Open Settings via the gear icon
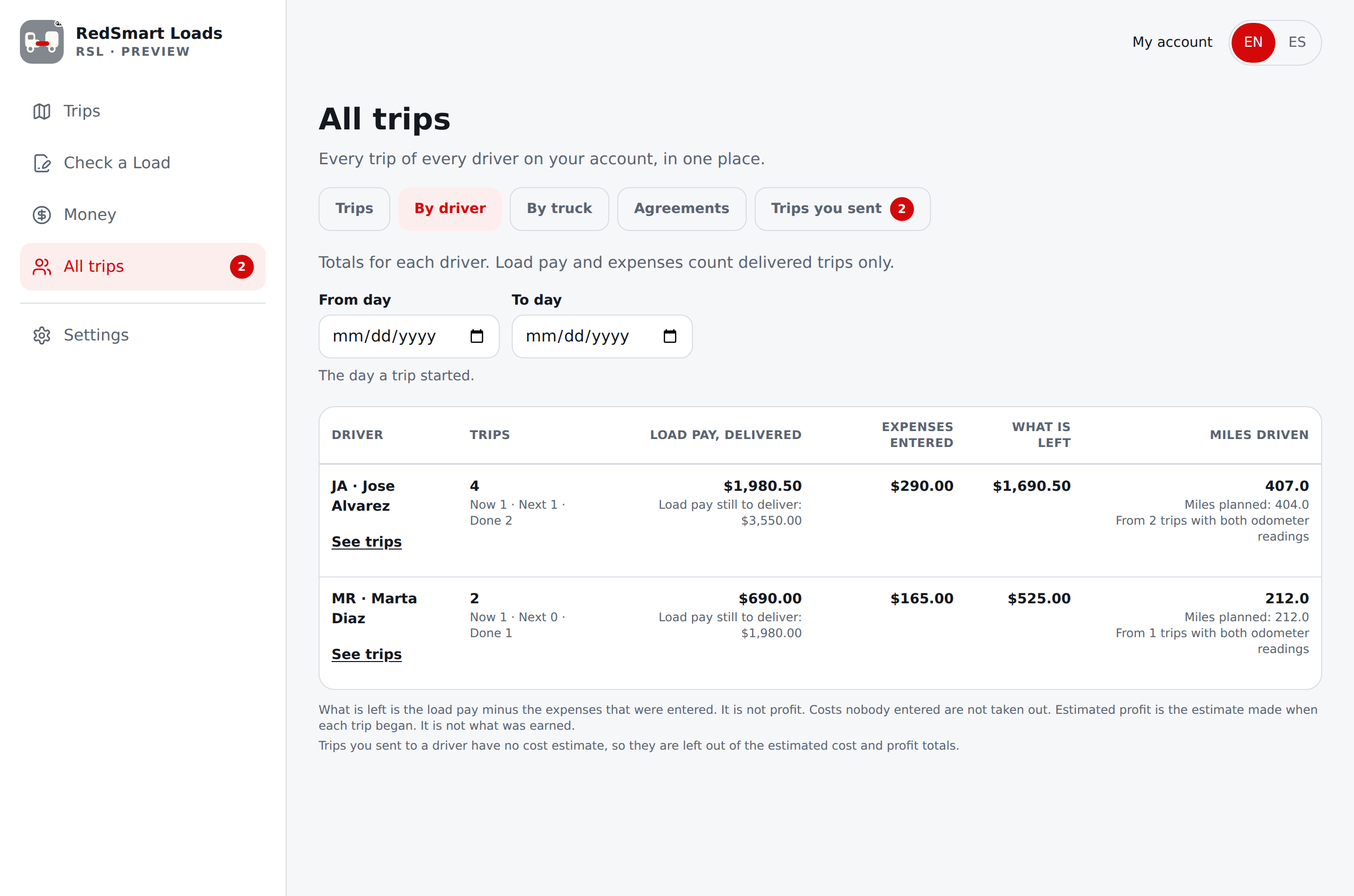Image resolution: width=1354 pixels, height=896 pixels. tap(42, 336)
